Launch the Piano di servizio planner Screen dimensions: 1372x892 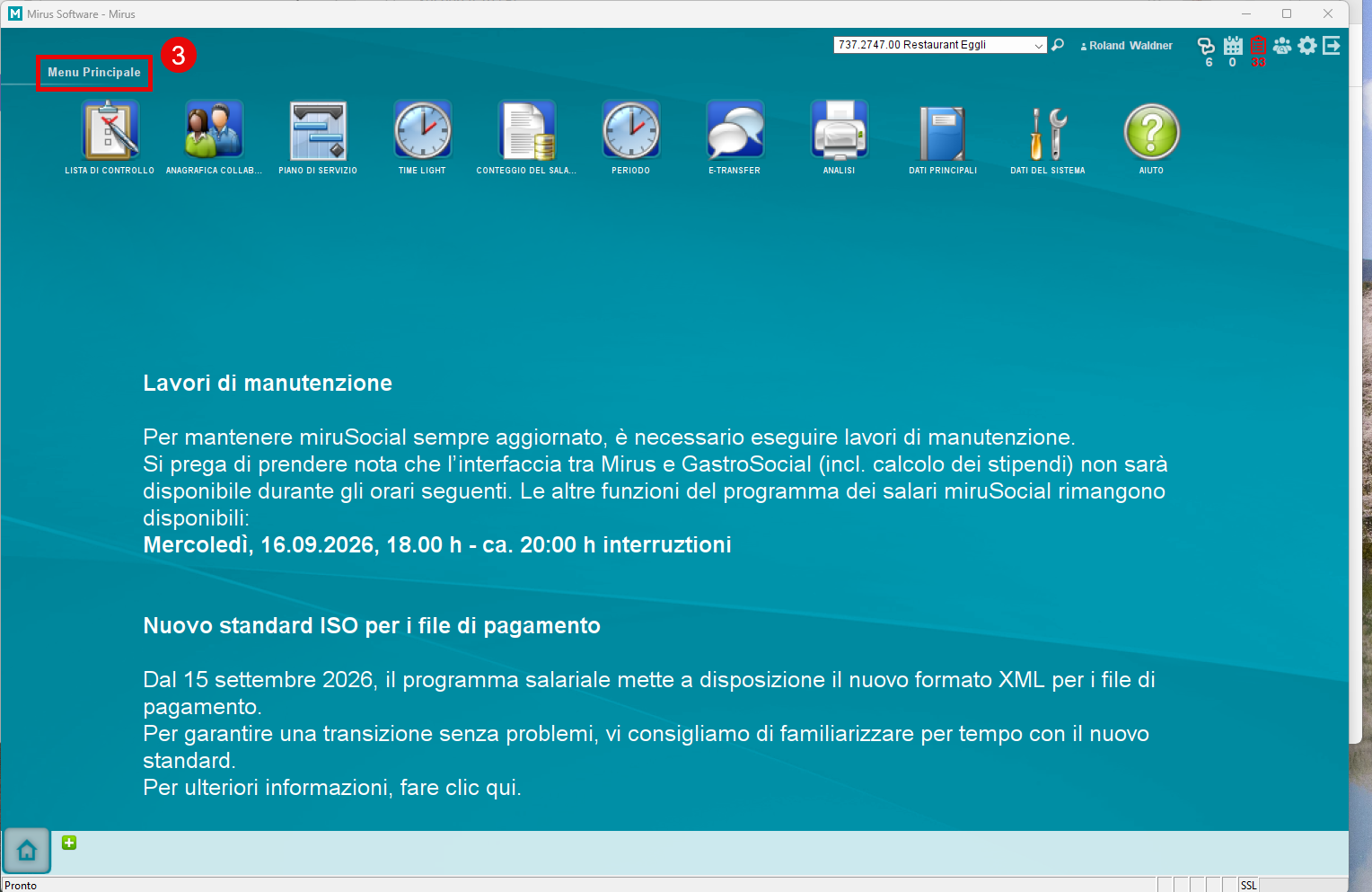318,131
